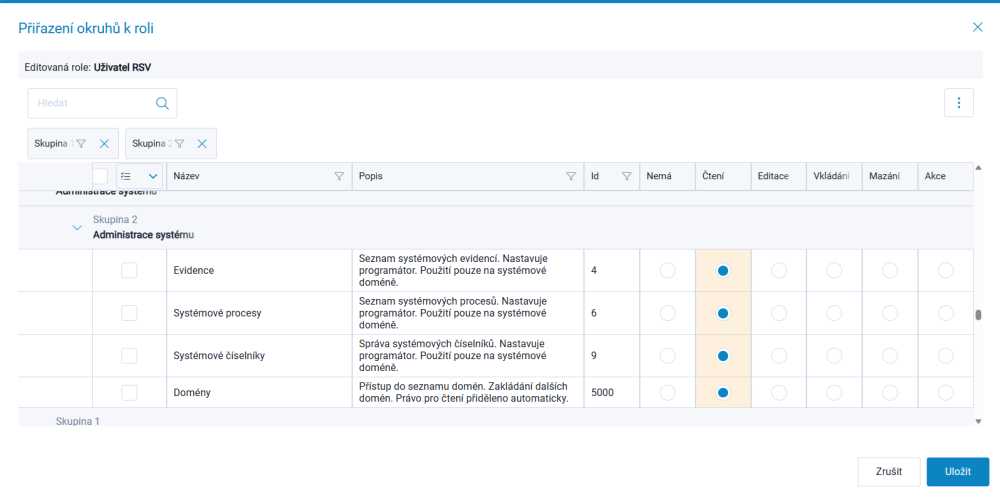Viewport: 1000px width, 497px height.
Task: Select Akce for Systémové procesy
Action: (946, 313)
